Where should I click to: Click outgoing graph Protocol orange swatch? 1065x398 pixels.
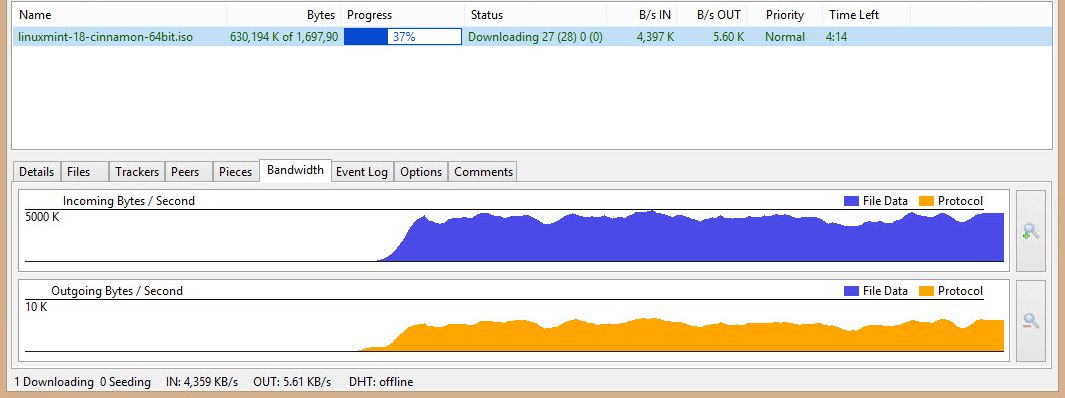(926, 291)
